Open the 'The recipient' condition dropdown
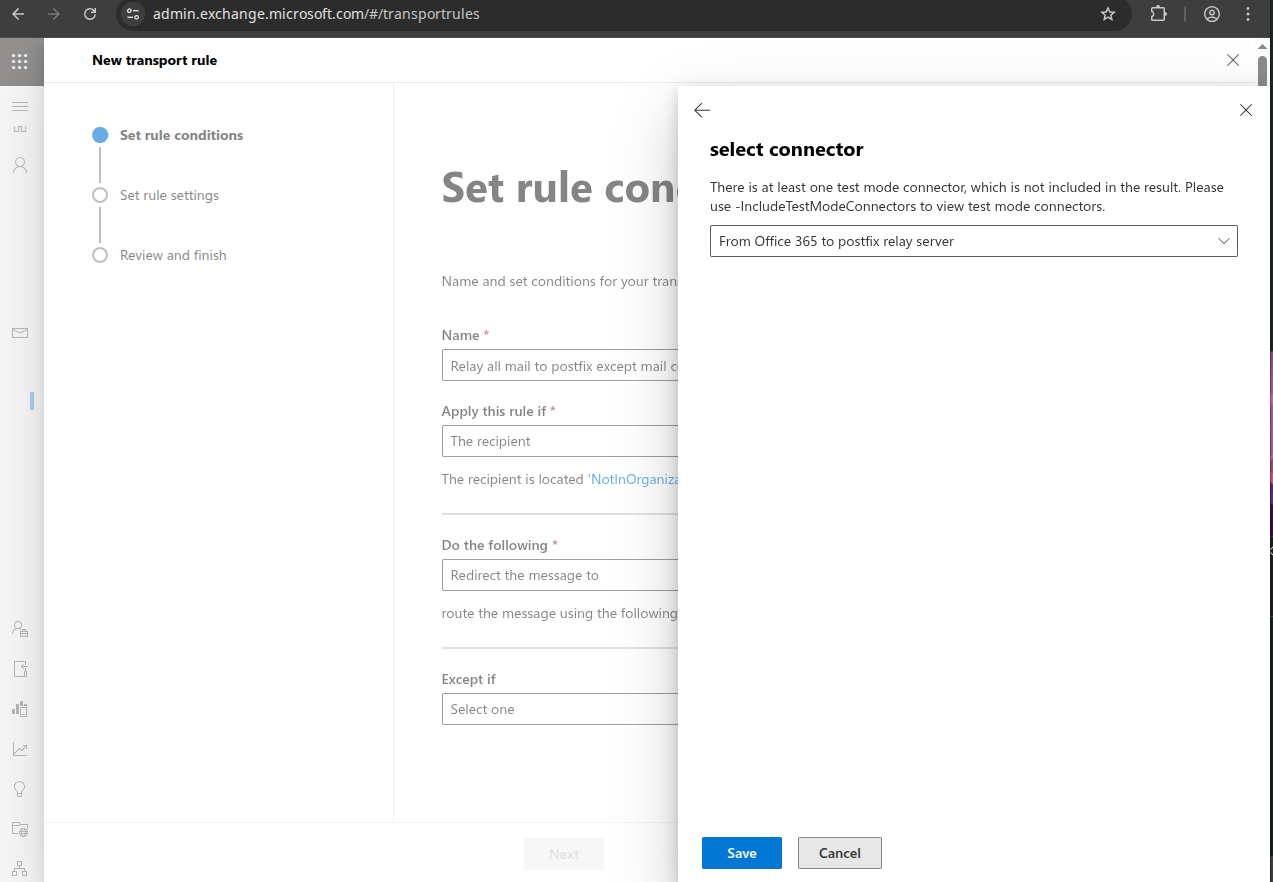The width and height of the screenshot is (1273, 882). [560, 441]
